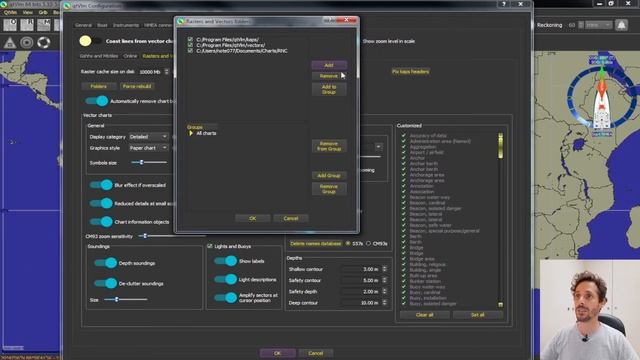Open the Boat configuration tab
The height and width of the screenshot is (360, 640).
point(102,25)
